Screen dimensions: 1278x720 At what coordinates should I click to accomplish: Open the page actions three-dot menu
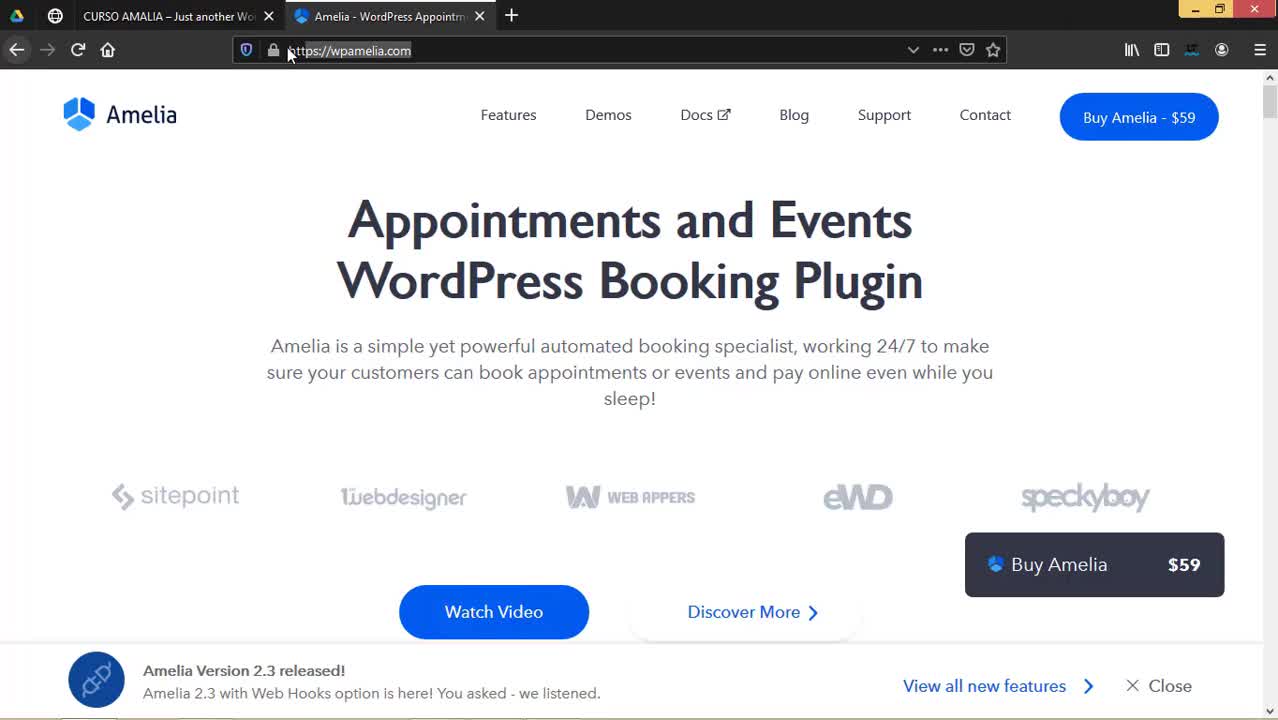pos(940,50)
